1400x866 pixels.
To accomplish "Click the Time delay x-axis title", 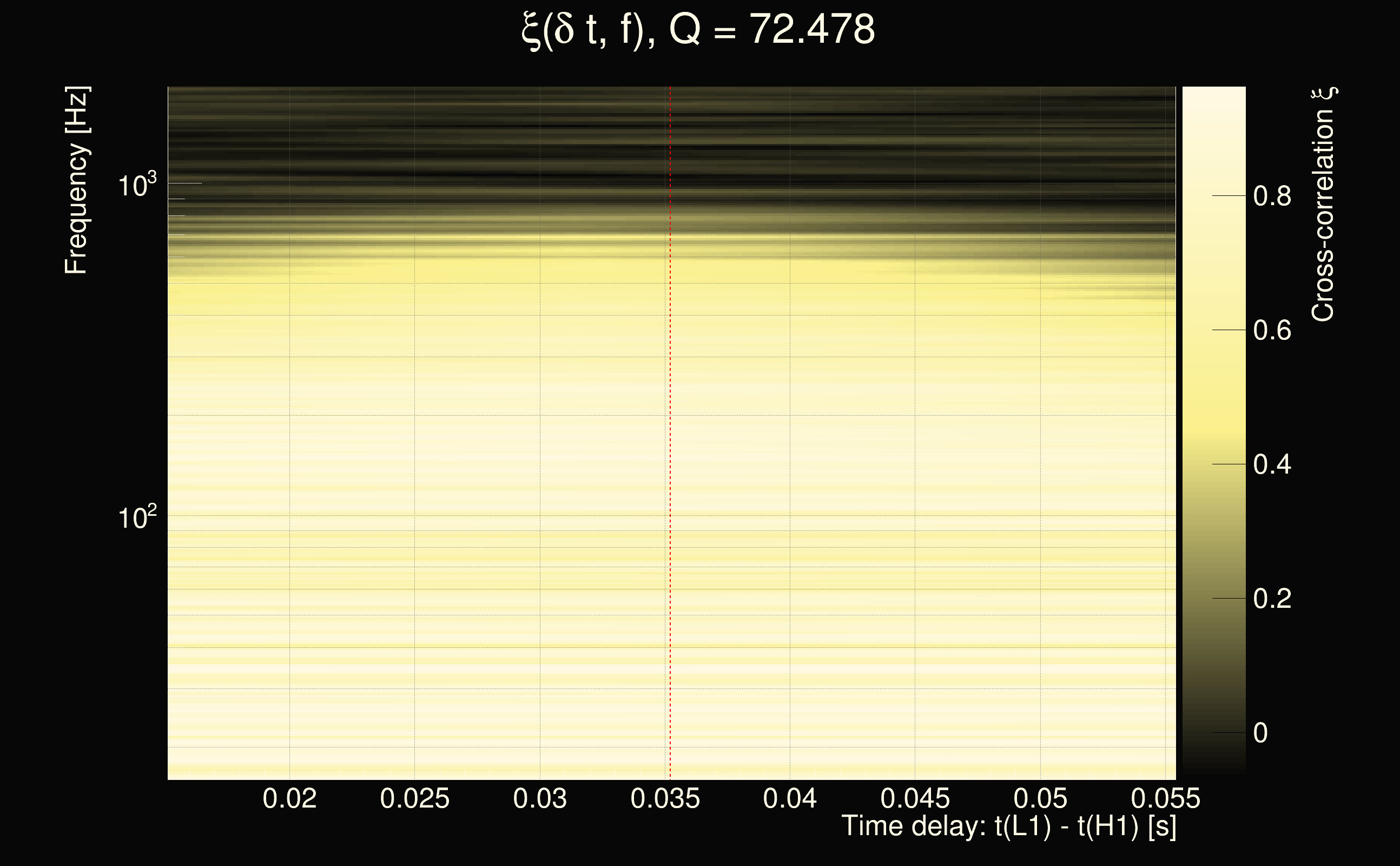I will 1008,826.
